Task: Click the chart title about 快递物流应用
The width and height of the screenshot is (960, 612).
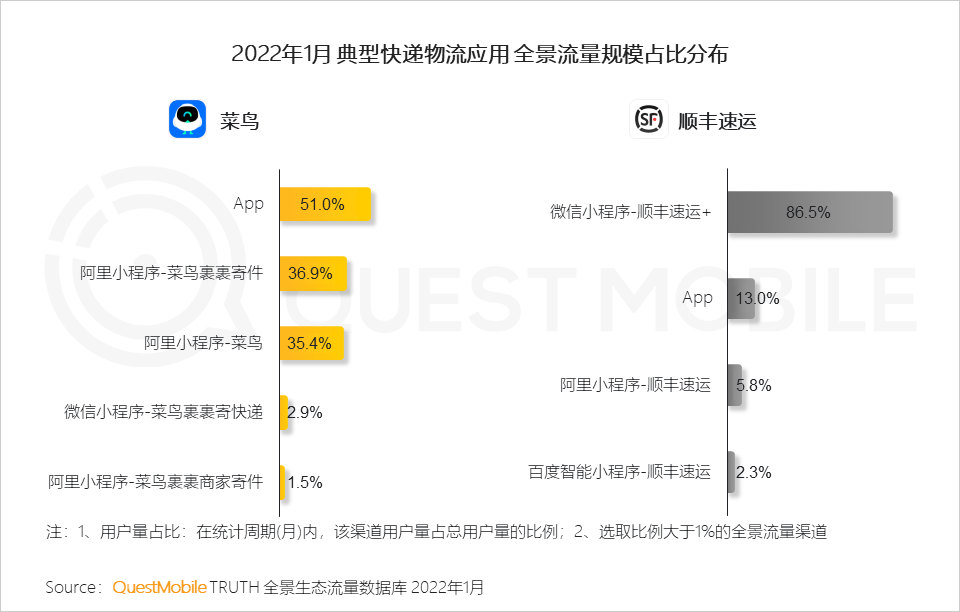Action: point(479,54)
